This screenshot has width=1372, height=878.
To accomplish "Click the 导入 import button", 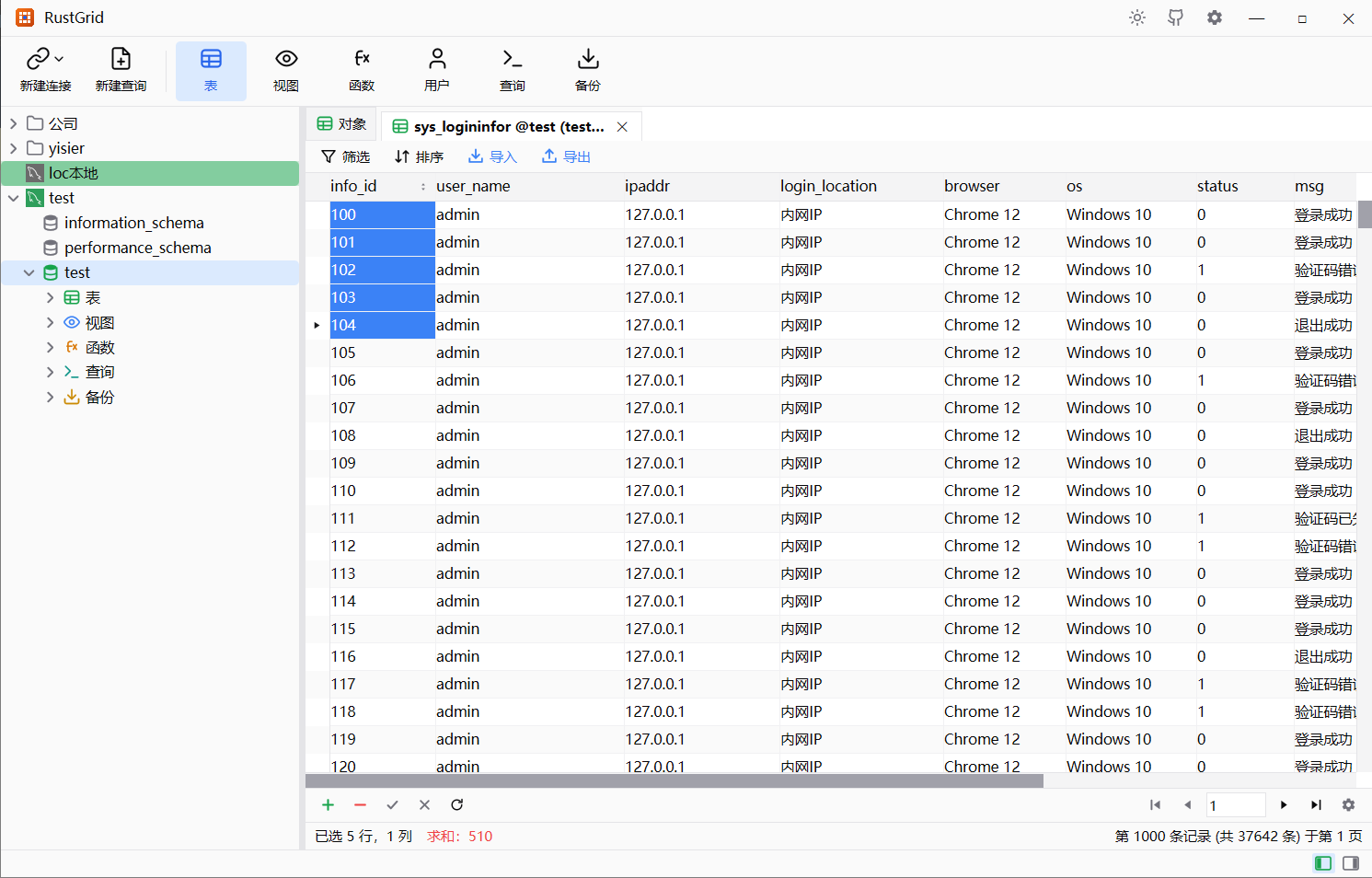I will pyautogui.click(x=492, y=156).
